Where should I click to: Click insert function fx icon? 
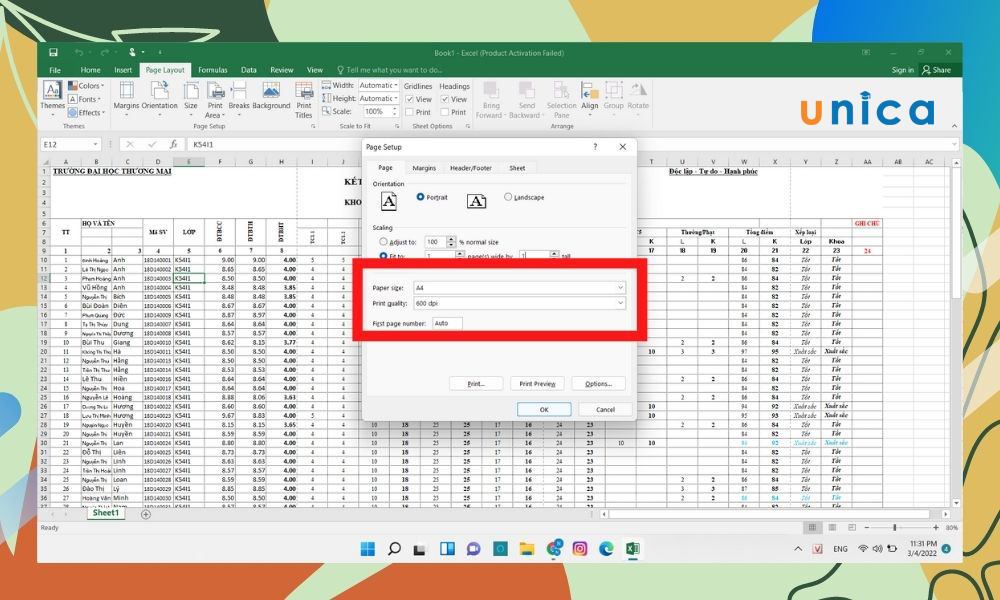173,145
